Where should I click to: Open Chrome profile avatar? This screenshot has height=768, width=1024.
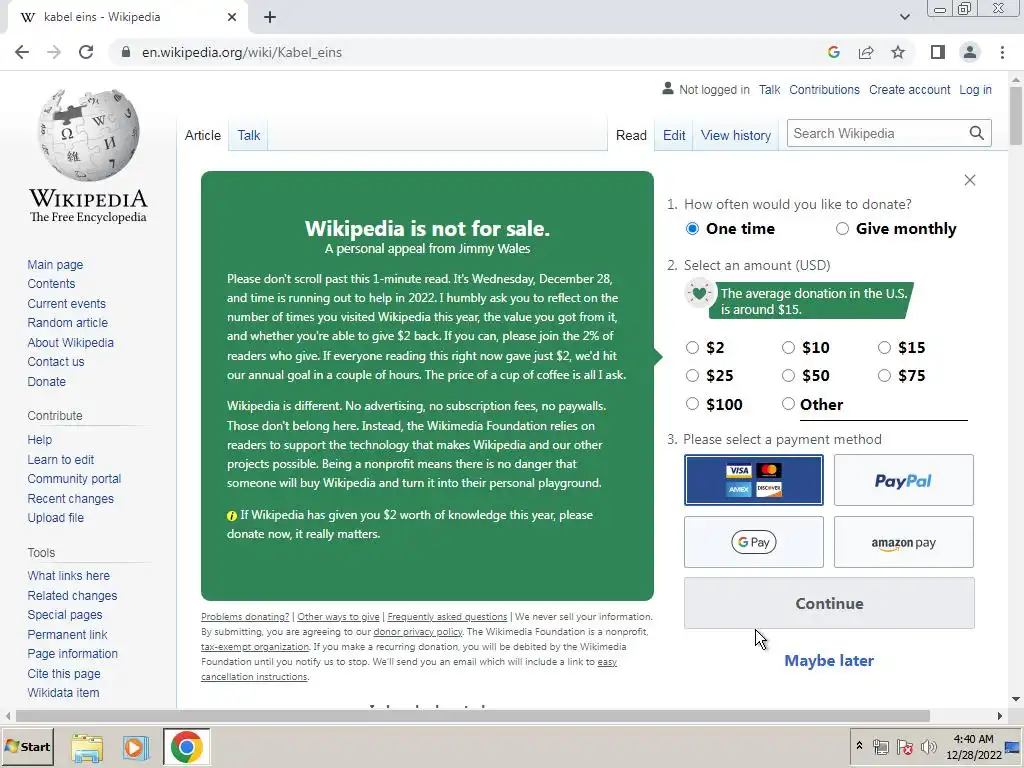click(x=970, y=52)
